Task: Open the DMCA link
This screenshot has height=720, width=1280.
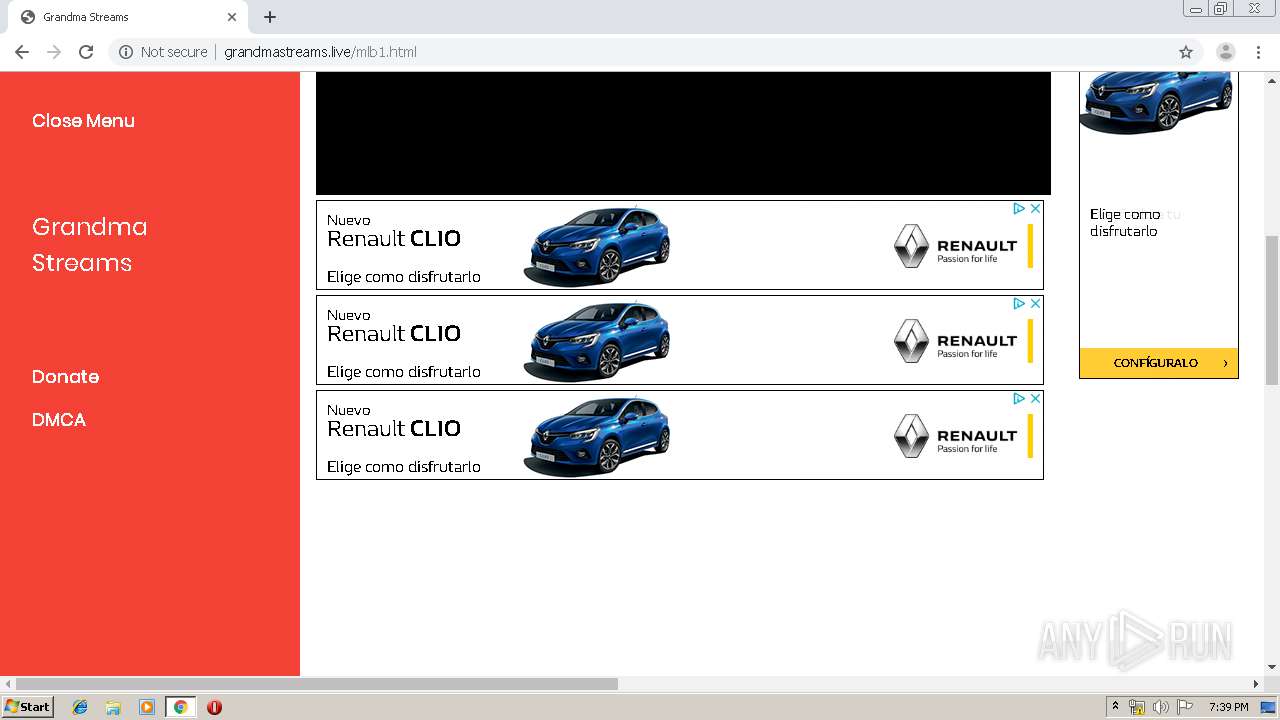Action: (59, 420)
